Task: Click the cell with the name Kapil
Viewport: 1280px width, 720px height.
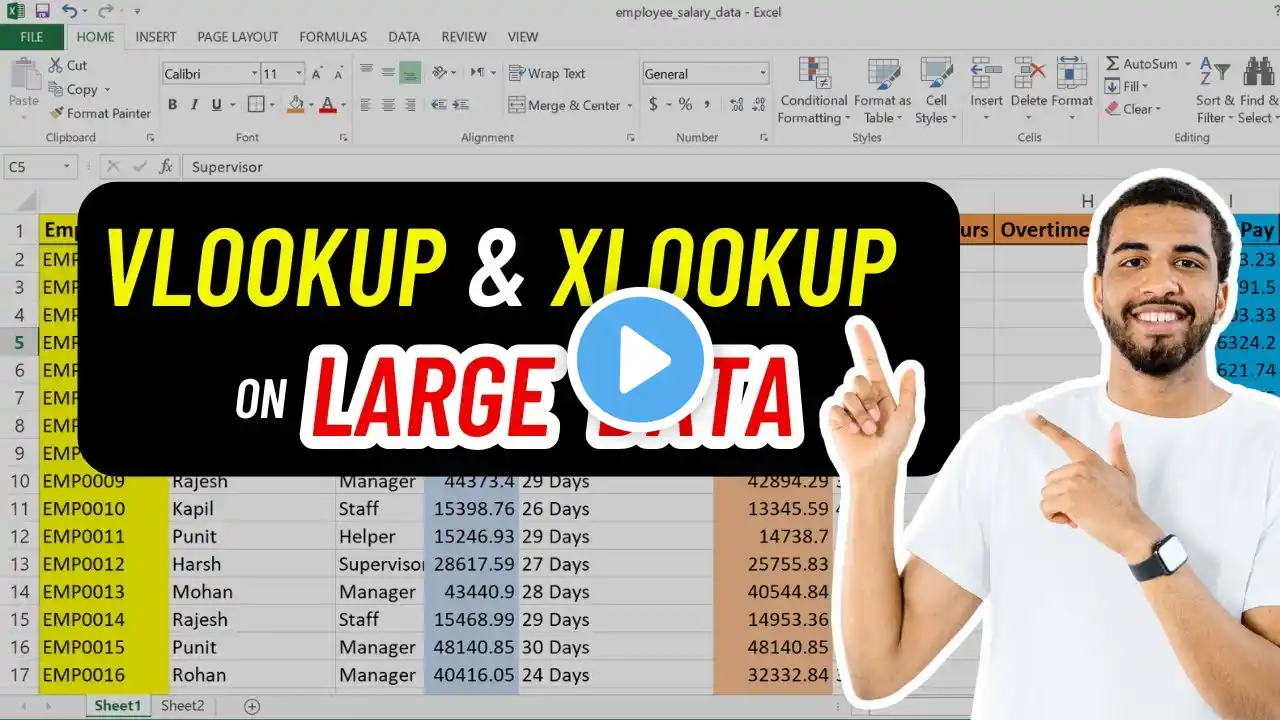Action: (x=252, y=509)
